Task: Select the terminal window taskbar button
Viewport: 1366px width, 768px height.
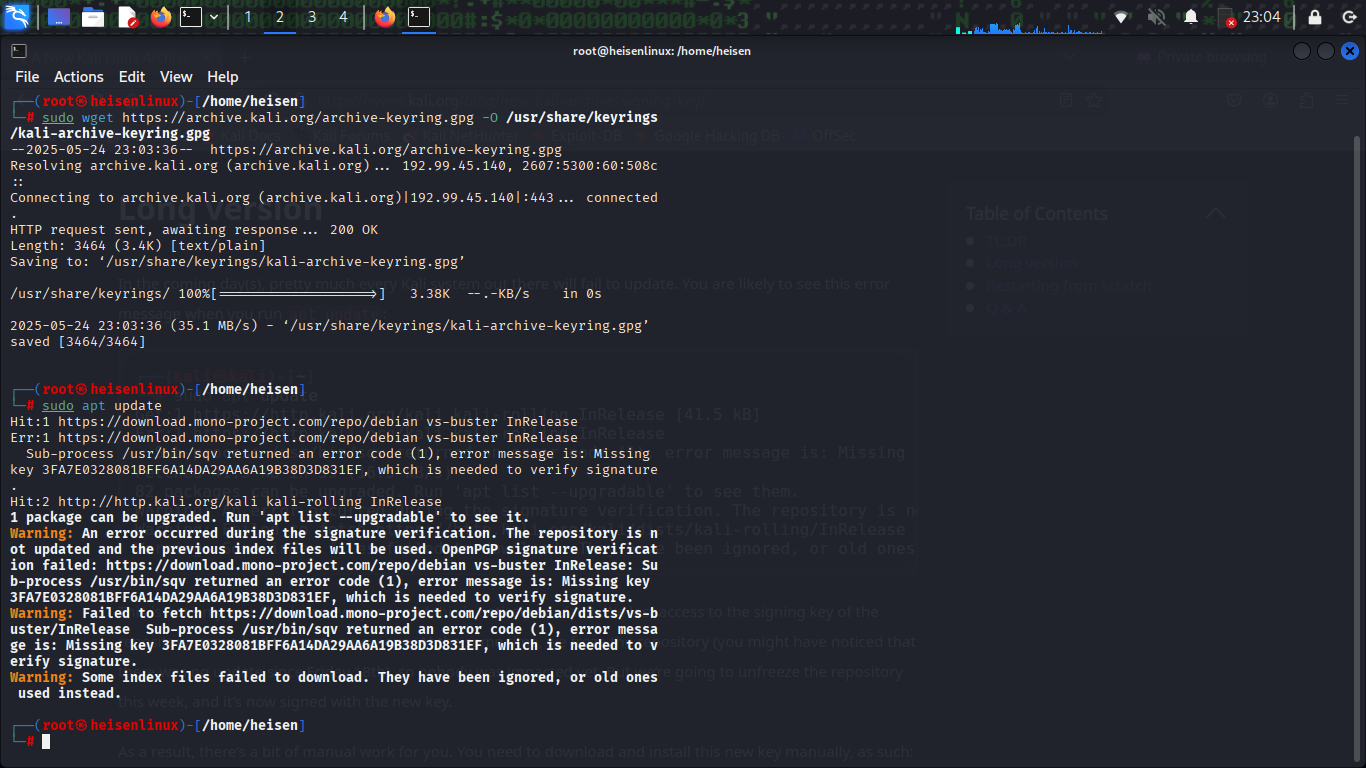Action: 419,17
